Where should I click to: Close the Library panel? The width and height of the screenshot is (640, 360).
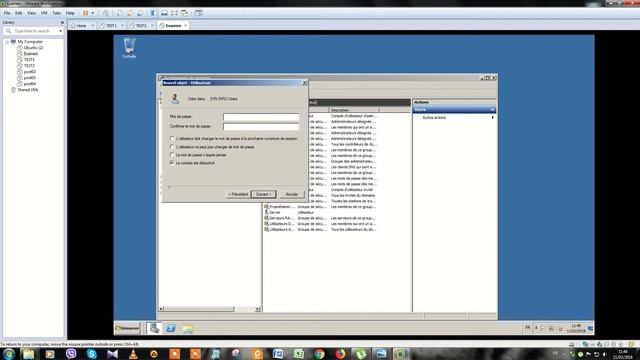coord(62,22)
